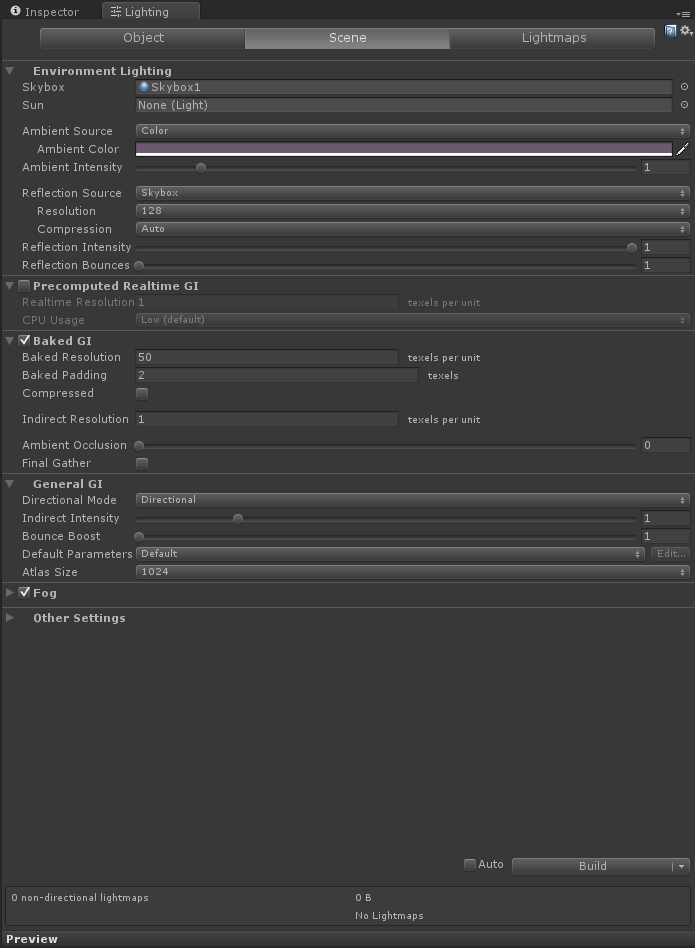Image resolution: width=695 pixels, height=948 pixels.
Task: Open the Directional Mode dropdown
Action: click(410, 499)
